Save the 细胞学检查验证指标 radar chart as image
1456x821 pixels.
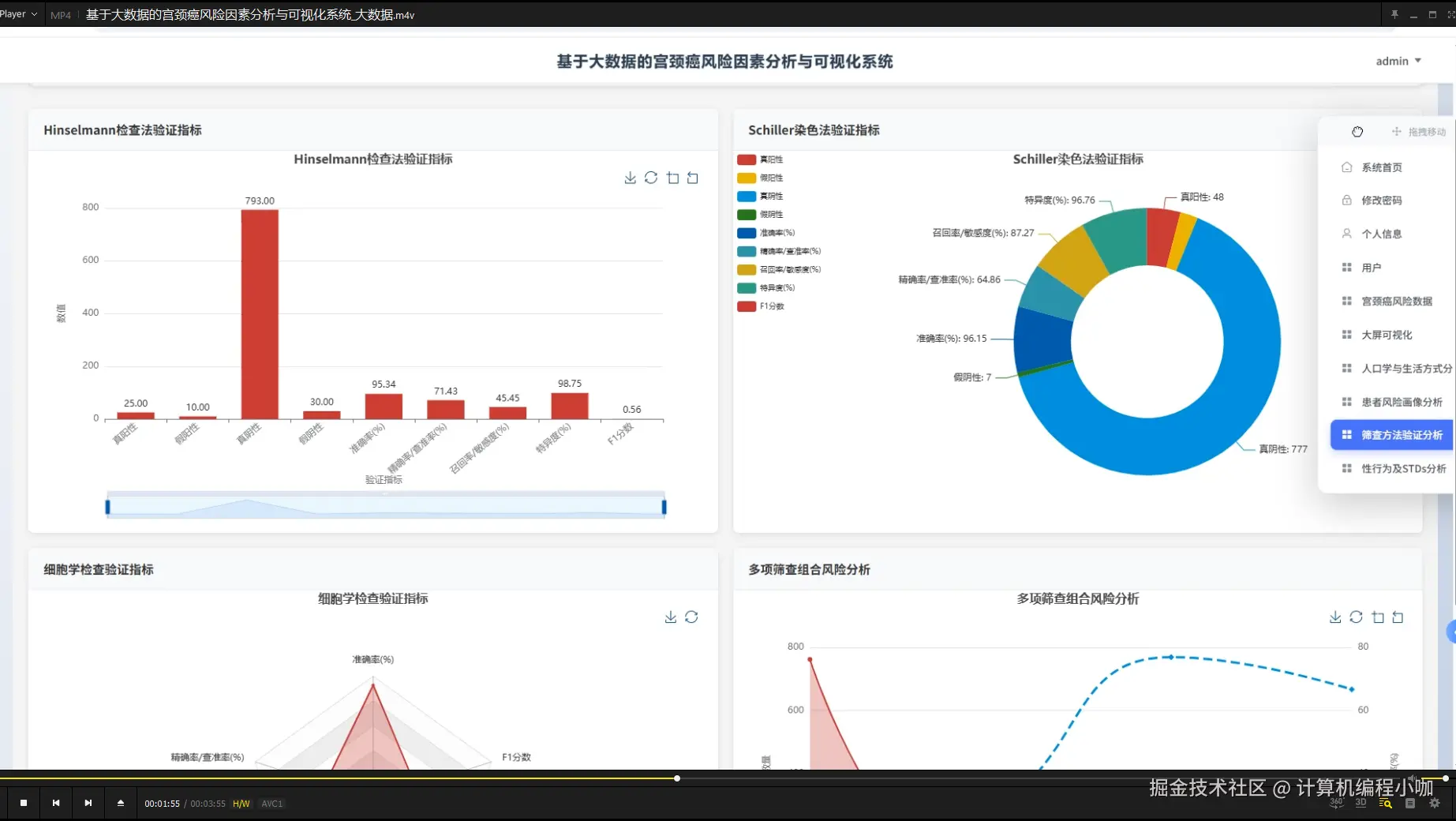671,617
